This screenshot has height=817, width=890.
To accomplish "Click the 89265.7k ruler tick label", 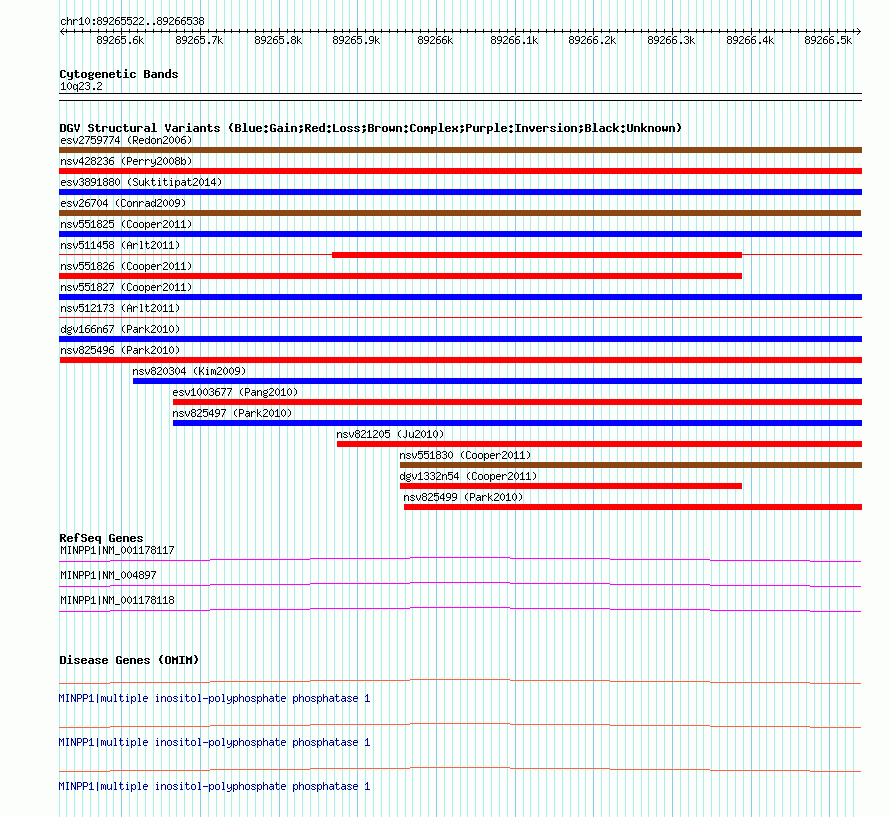I will [x=199, y=40].
